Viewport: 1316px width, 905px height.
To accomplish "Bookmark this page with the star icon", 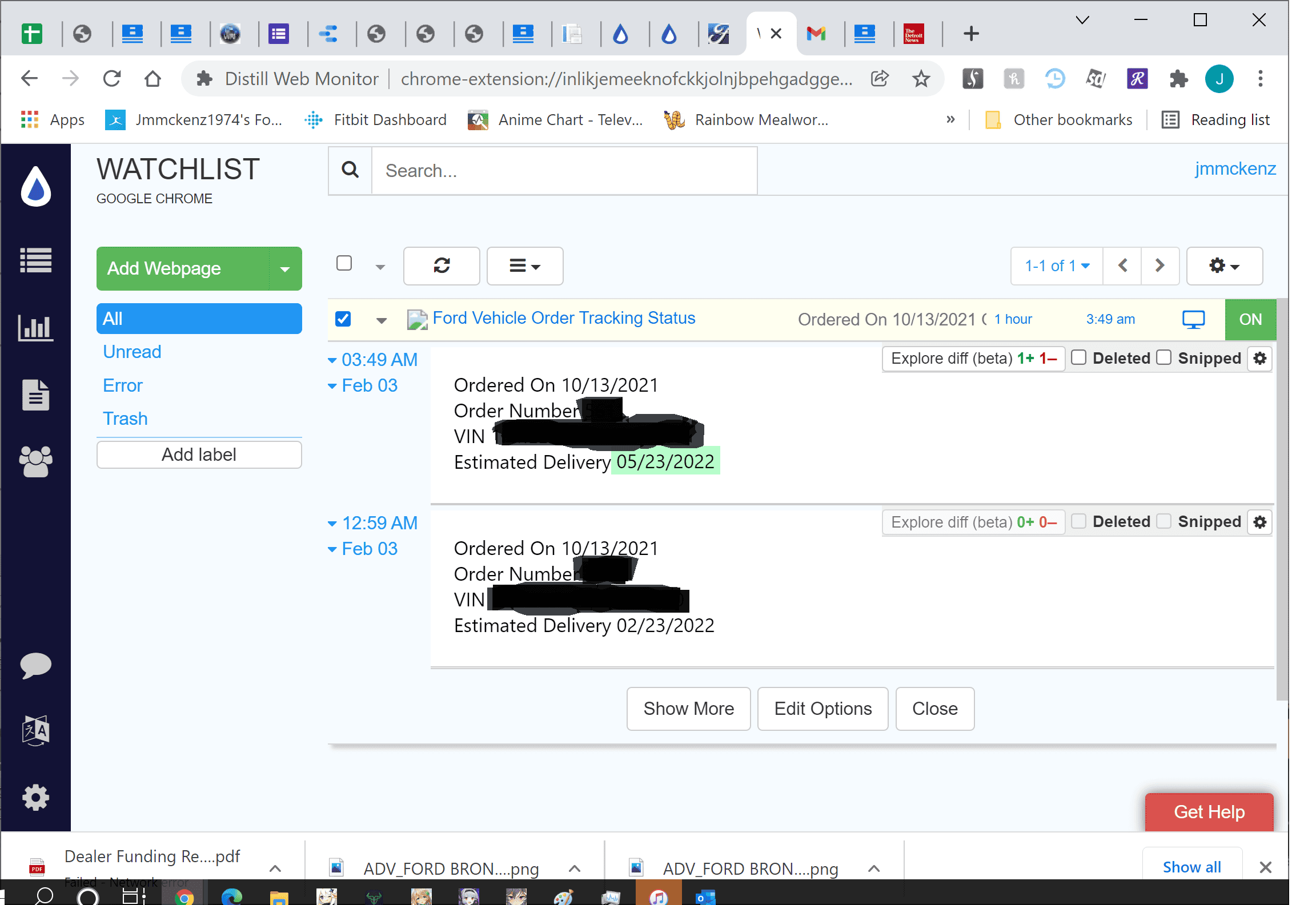I will (921, 79).
